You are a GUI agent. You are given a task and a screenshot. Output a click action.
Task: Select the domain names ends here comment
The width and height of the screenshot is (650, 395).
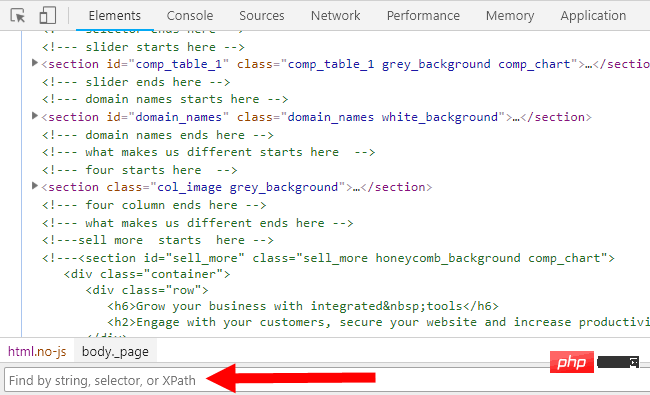coord(158,135)
